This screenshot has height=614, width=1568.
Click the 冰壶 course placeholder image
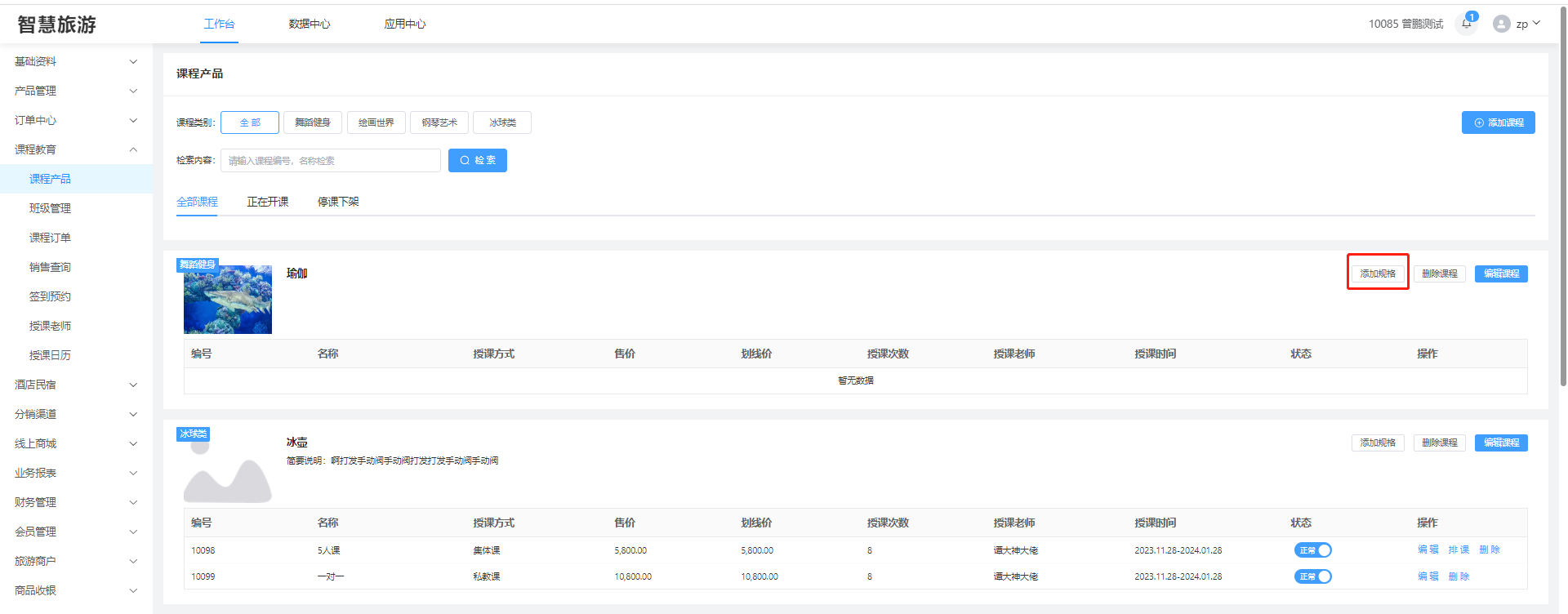[227, 472]
